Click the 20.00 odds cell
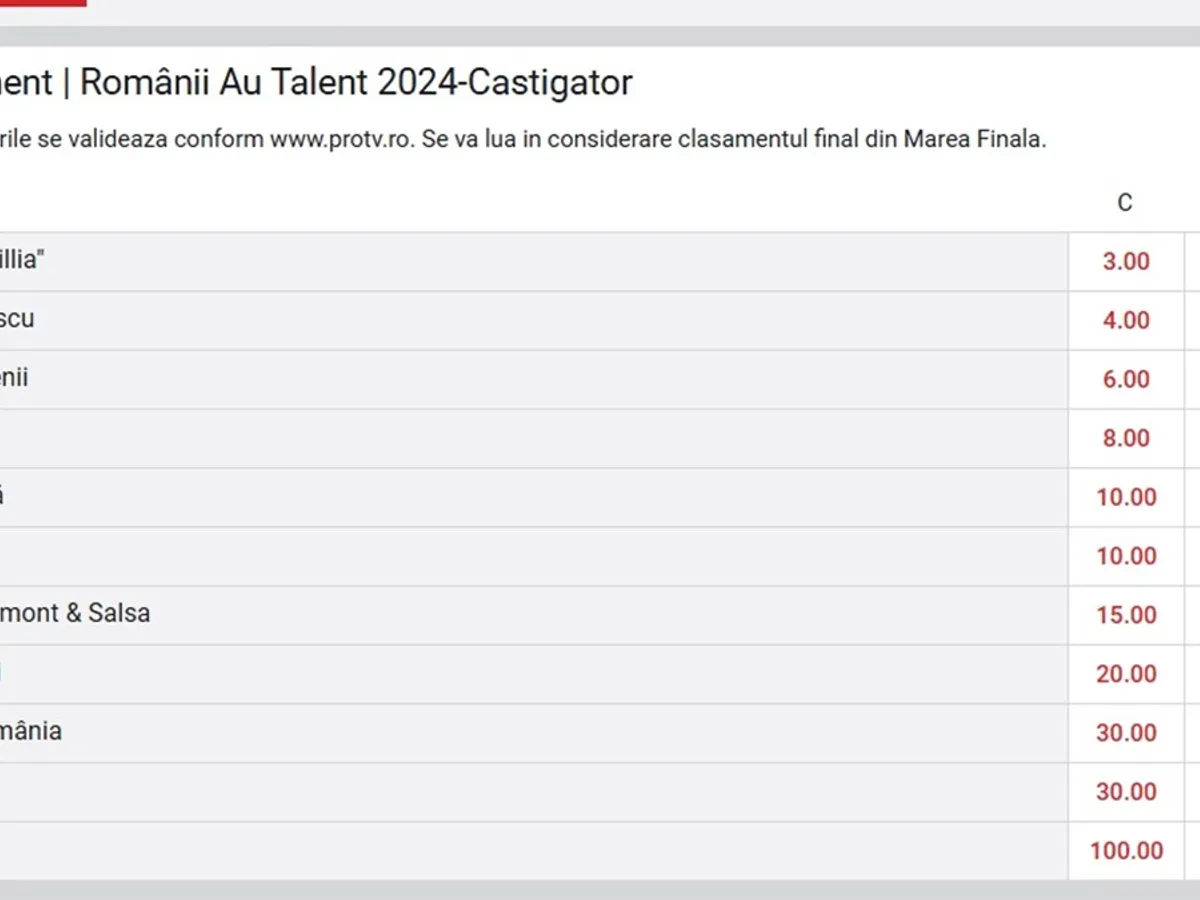This screenshot has height=900, width=1200. click(1126, 675)
